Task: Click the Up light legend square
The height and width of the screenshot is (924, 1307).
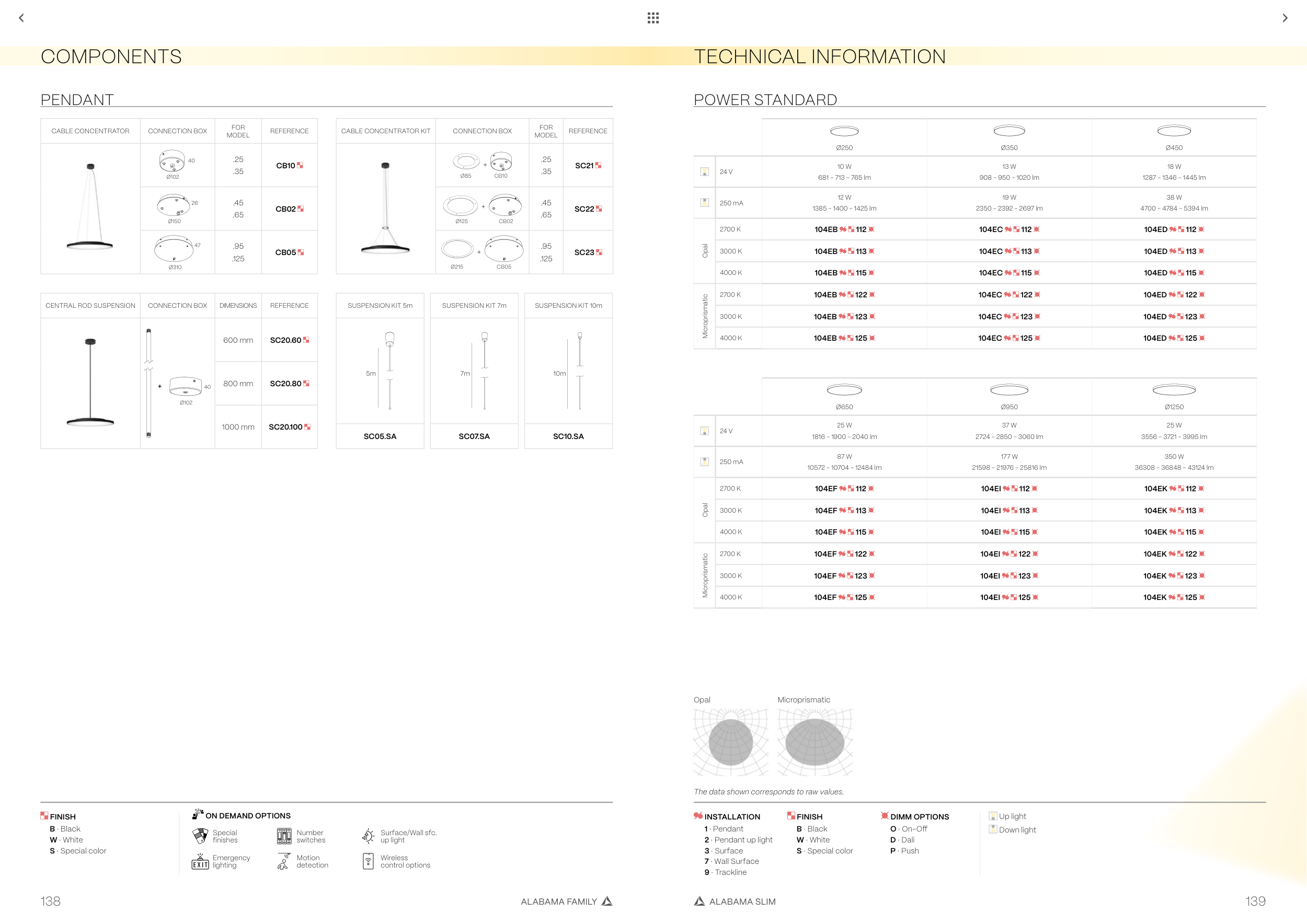Action: [993, 816]
